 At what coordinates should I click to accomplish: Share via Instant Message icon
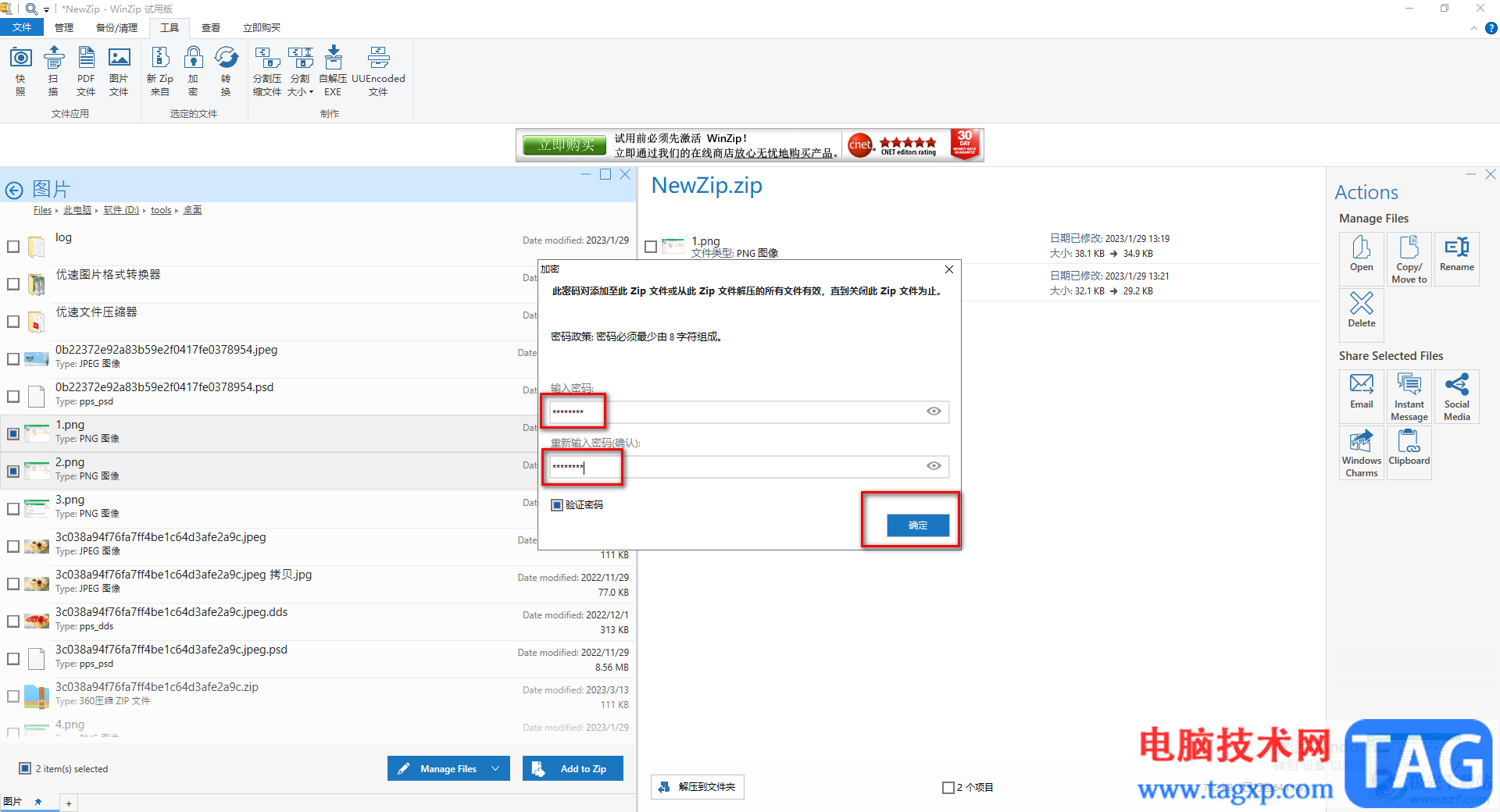pos(1409,396)
